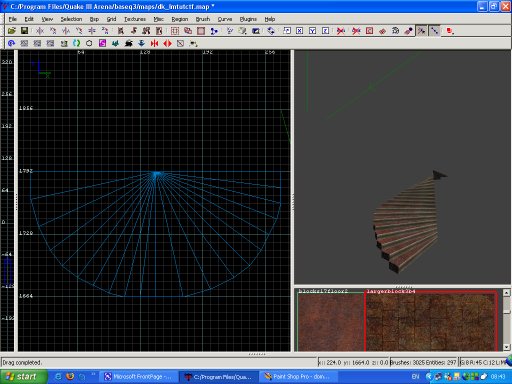This screenshot has height=384, width=512.
Task: Switch to Microsoft FrontPage in the taskbar
Action: click(138, 377)
